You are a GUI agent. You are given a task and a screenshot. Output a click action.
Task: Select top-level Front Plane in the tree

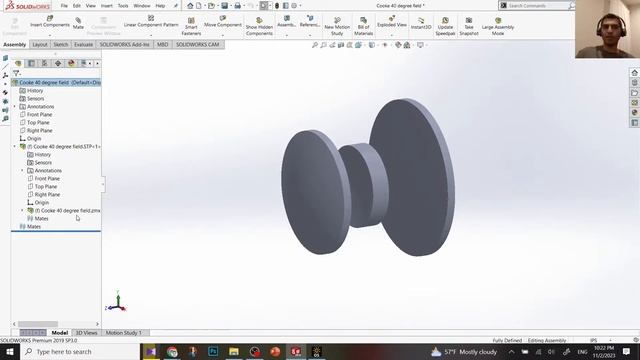pyautogui.click(x=39, y=115)
